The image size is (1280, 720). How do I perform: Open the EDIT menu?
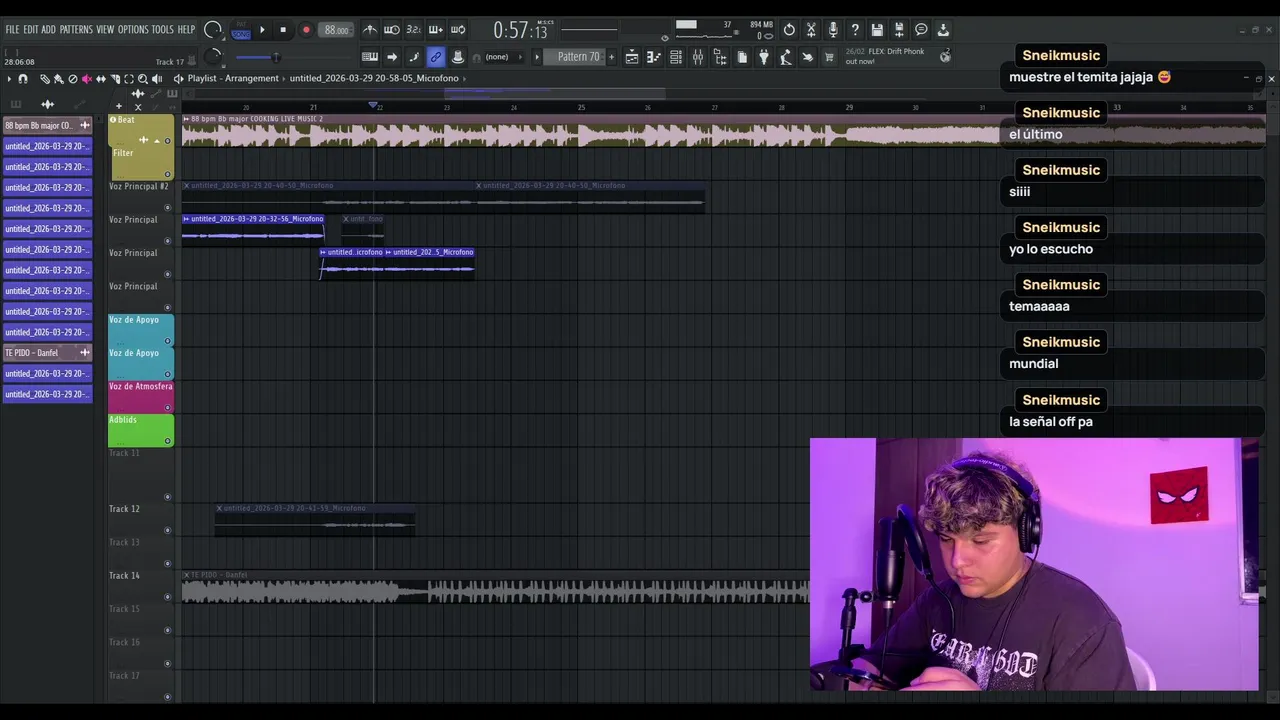pyautogui.click(x=30, y=29)
